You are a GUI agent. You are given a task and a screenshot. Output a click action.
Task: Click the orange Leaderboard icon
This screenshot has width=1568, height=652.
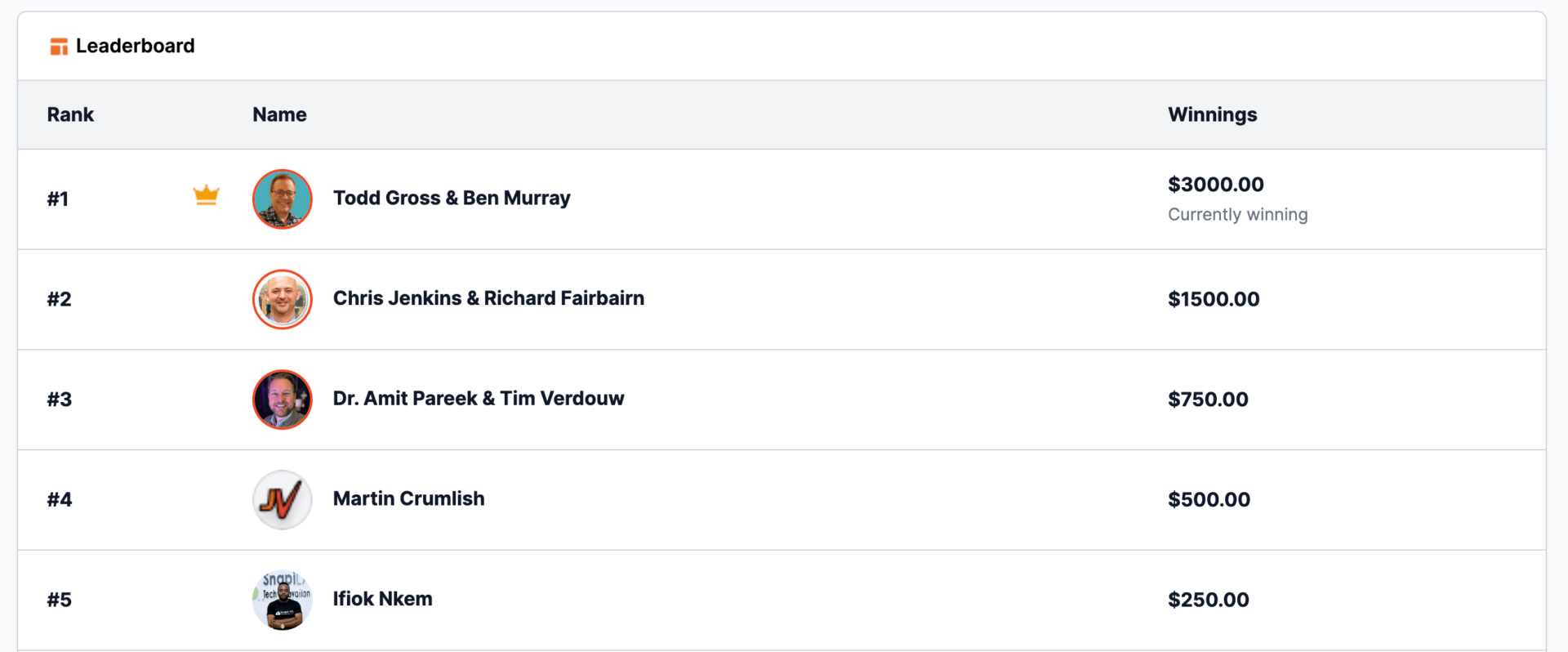[59, 47]
